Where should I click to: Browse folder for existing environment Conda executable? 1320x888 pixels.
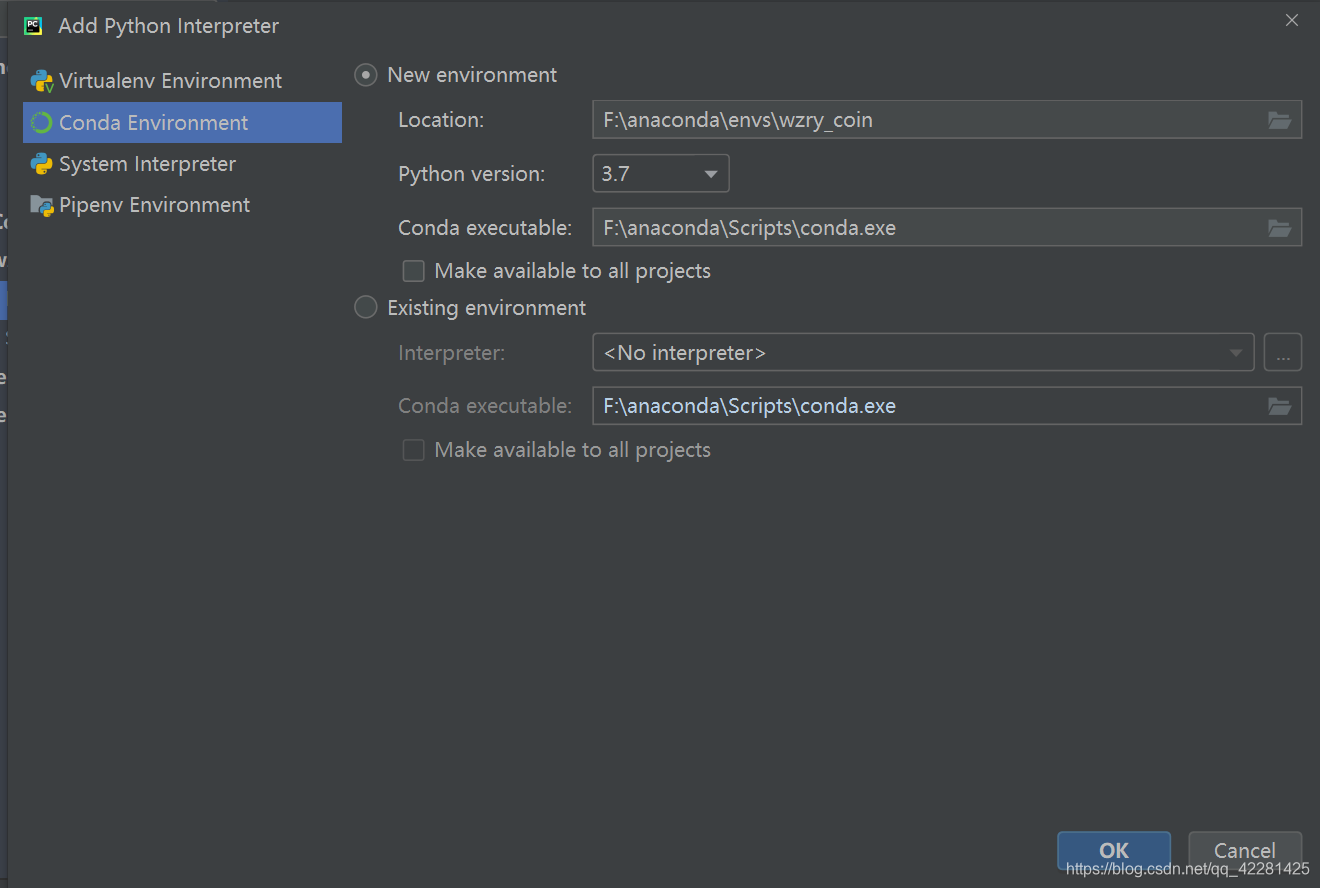1279,406
